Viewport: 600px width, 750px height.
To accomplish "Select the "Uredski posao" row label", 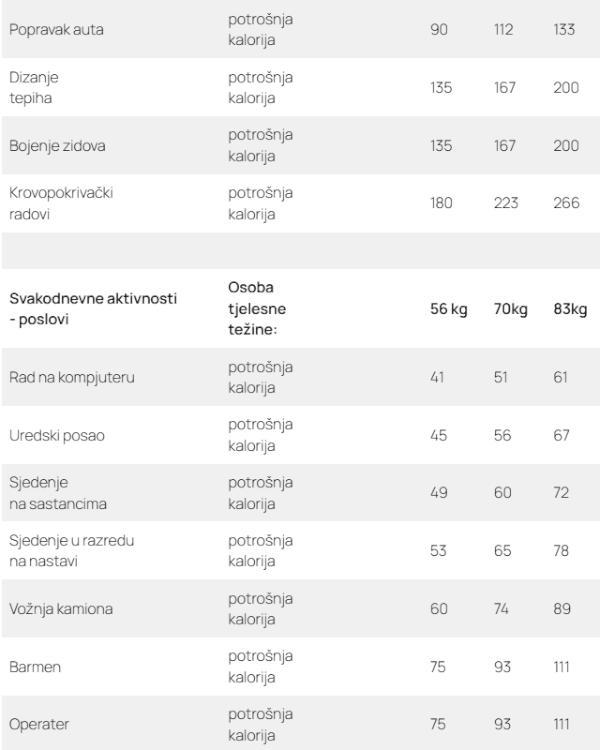I will point(50,436).
